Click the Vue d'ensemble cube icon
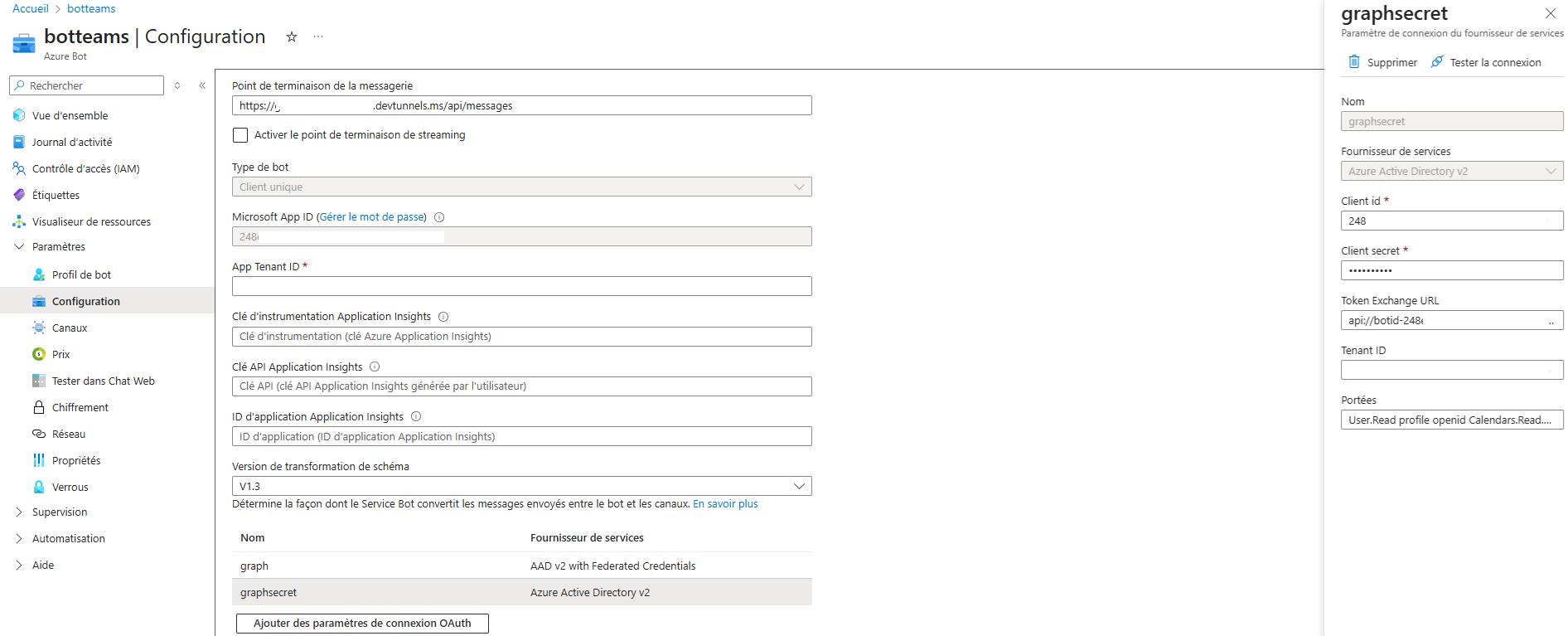This screenshot has width=1568, height=636. click(19, 115)
